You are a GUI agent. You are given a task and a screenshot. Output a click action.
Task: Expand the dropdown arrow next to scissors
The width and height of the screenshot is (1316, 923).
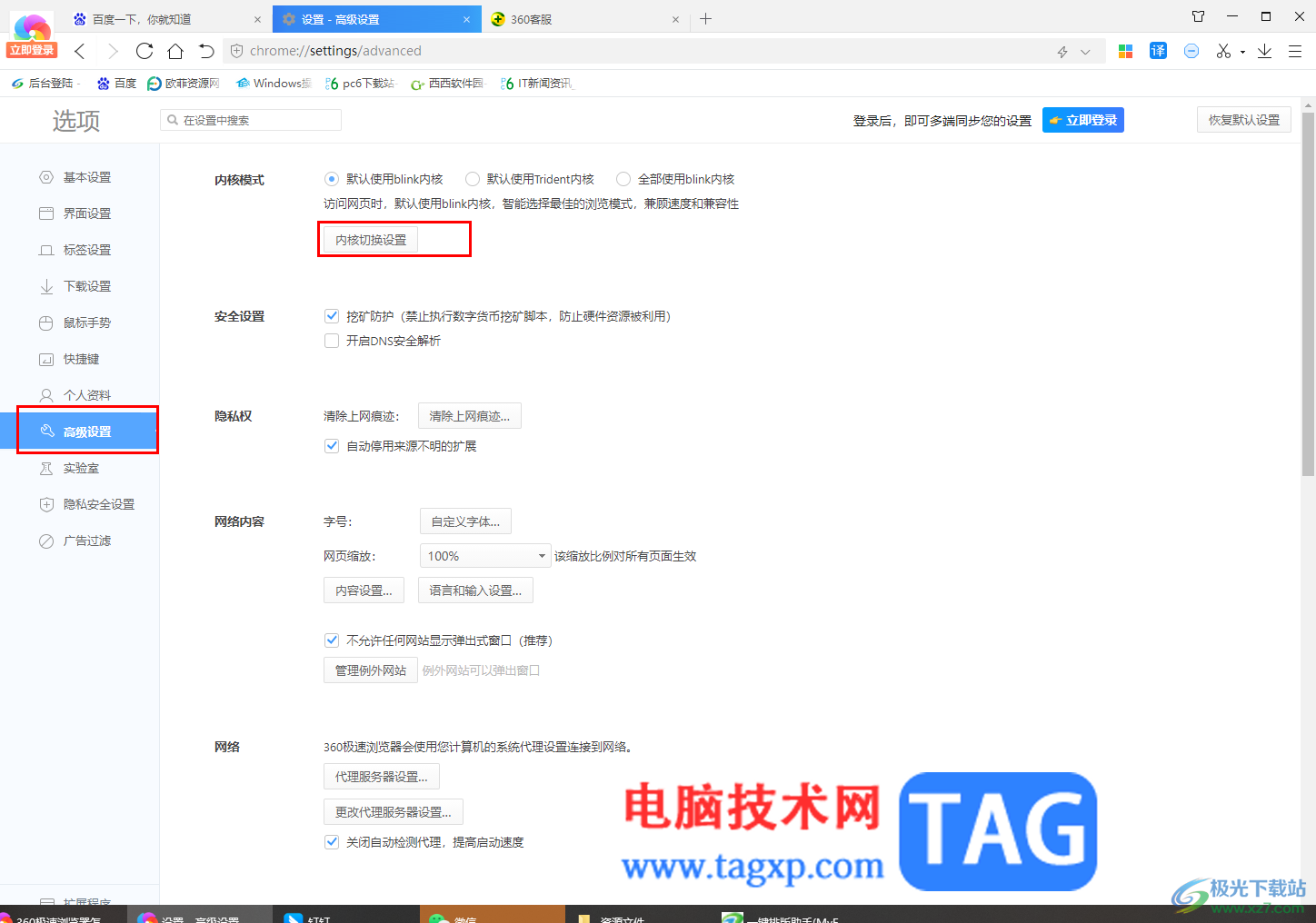1242,52
